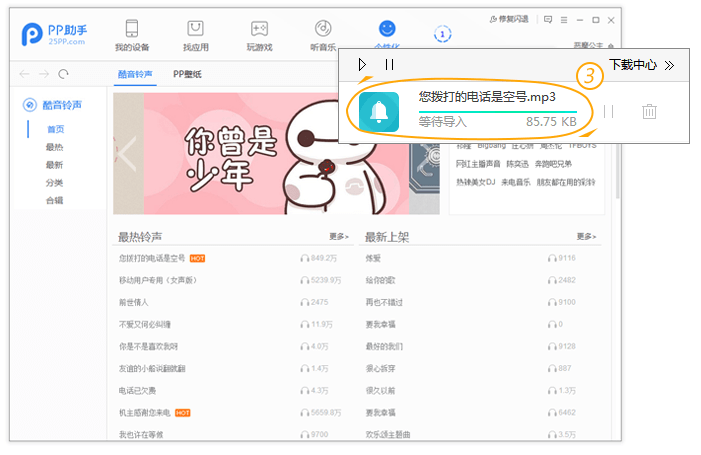Select ringtone 不爱又何必纠缠

144,324
